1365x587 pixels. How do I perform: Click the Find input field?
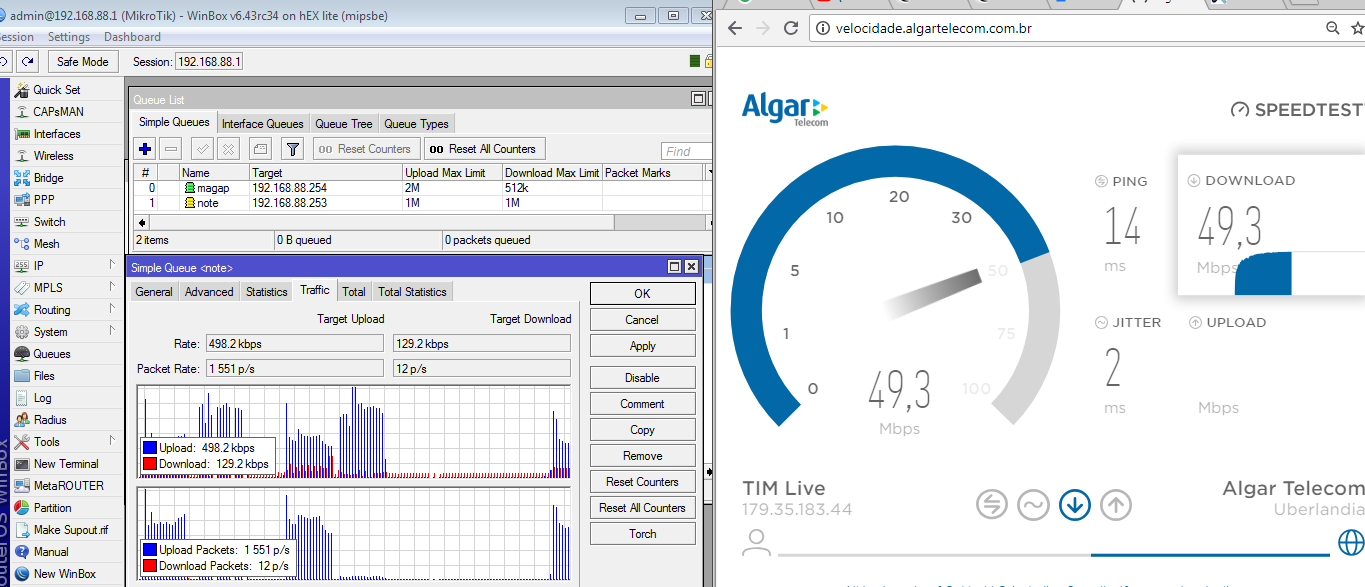tap(687, 152)
